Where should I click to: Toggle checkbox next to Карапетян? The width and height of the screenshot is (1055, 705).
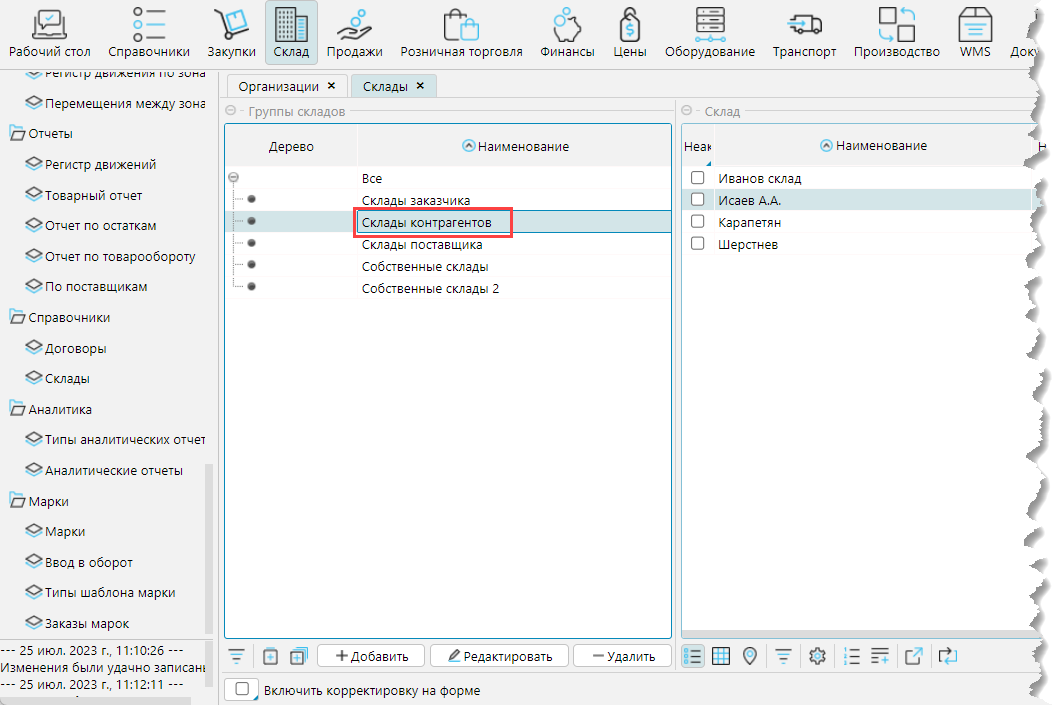coord(698,222)
